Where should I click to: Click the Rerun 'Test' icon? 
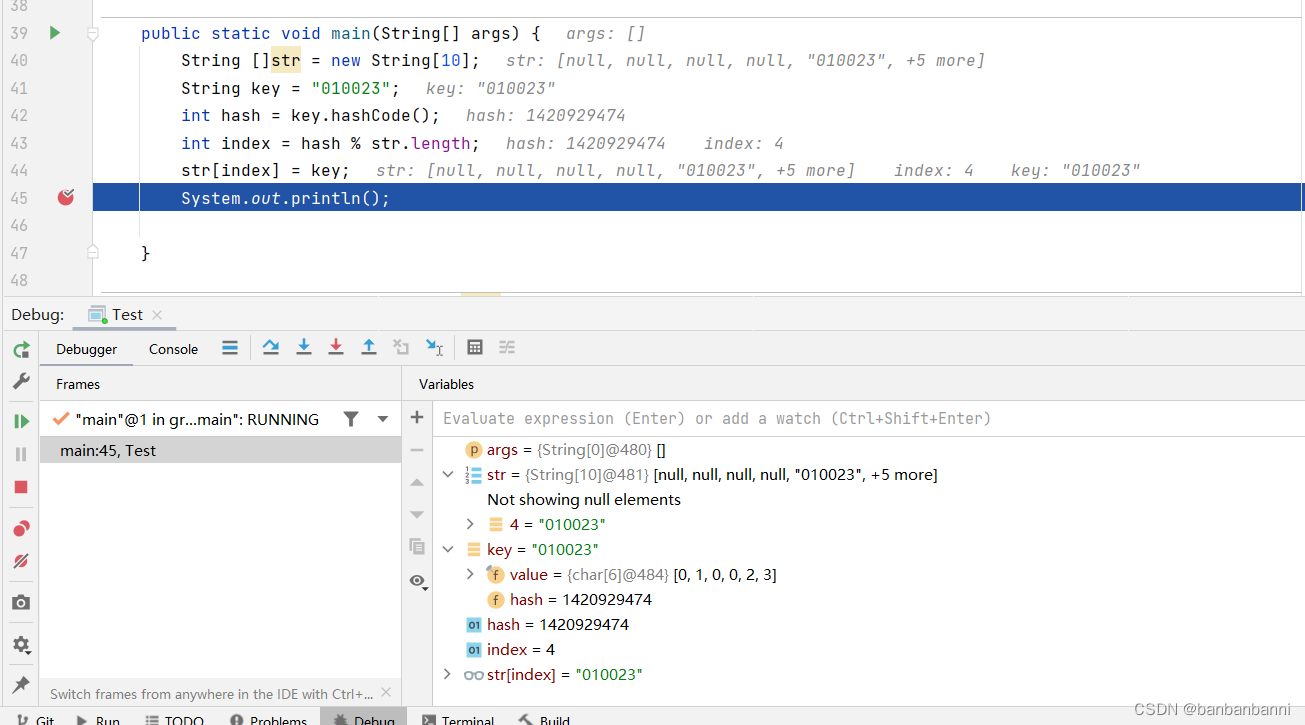pyautogui.click(x=21, y=349)
